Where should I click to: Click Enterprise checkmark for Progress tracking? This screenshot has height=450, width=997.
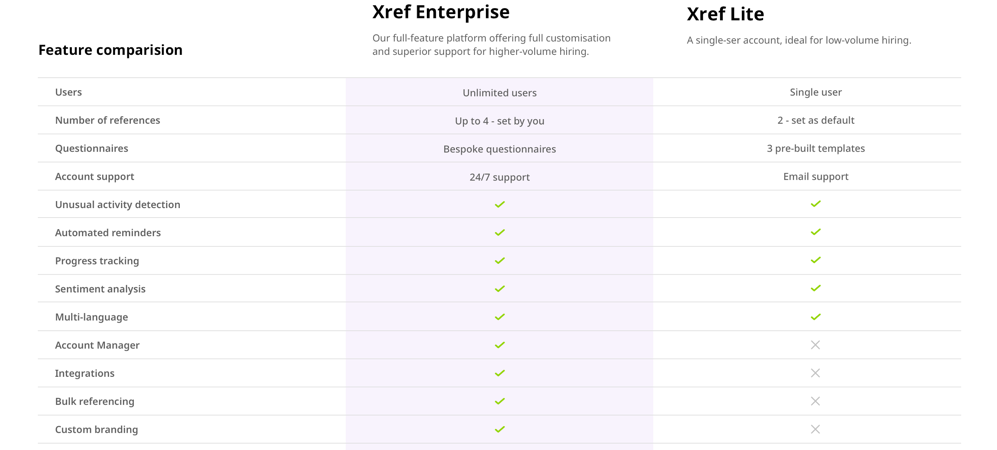500,261
